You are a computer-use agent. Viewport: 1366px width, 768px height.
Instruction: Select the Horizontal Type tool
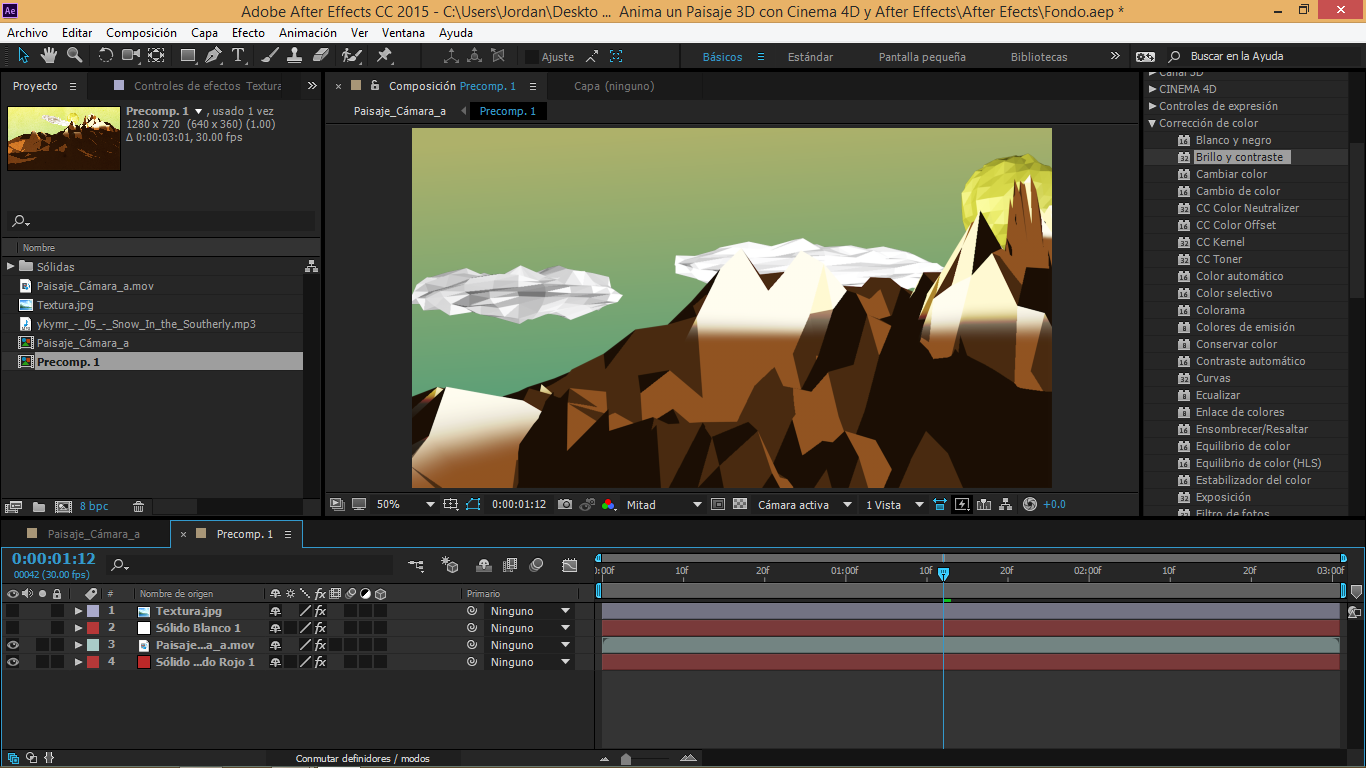pyautogui.click(x=238, y=56)
